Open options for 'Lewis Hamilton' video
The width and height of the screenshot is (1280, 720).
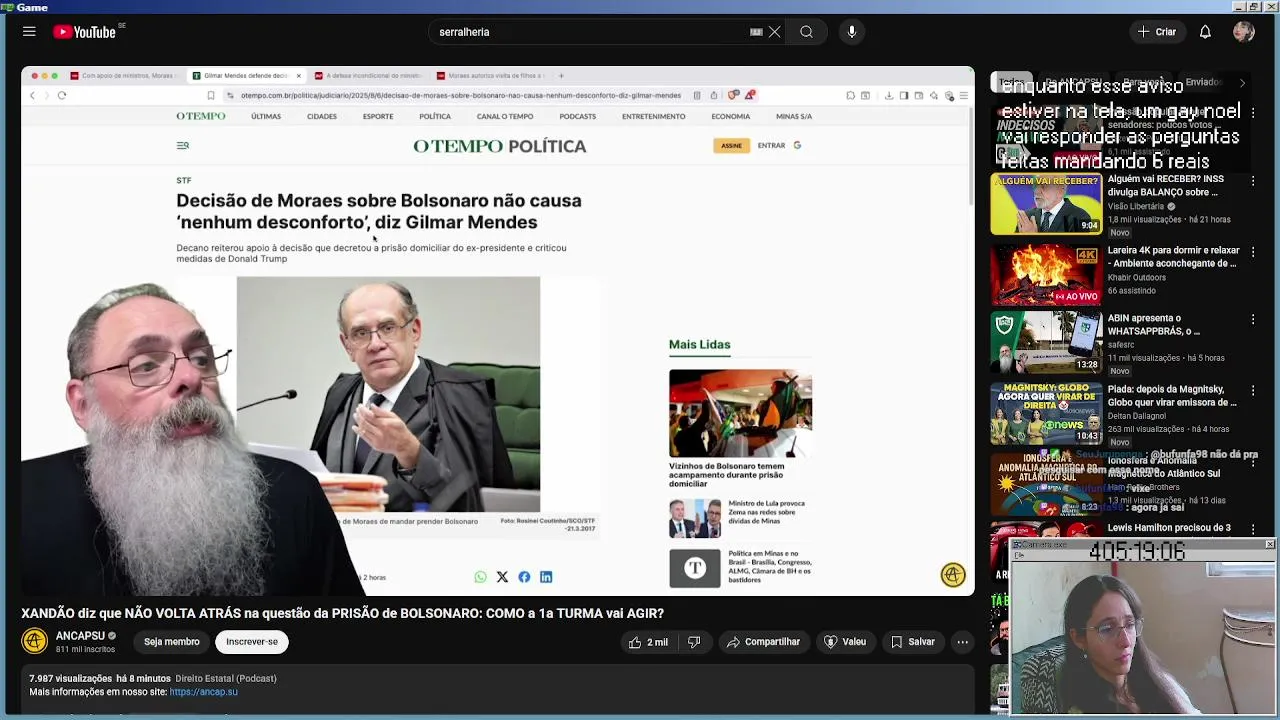point(1253,529)
